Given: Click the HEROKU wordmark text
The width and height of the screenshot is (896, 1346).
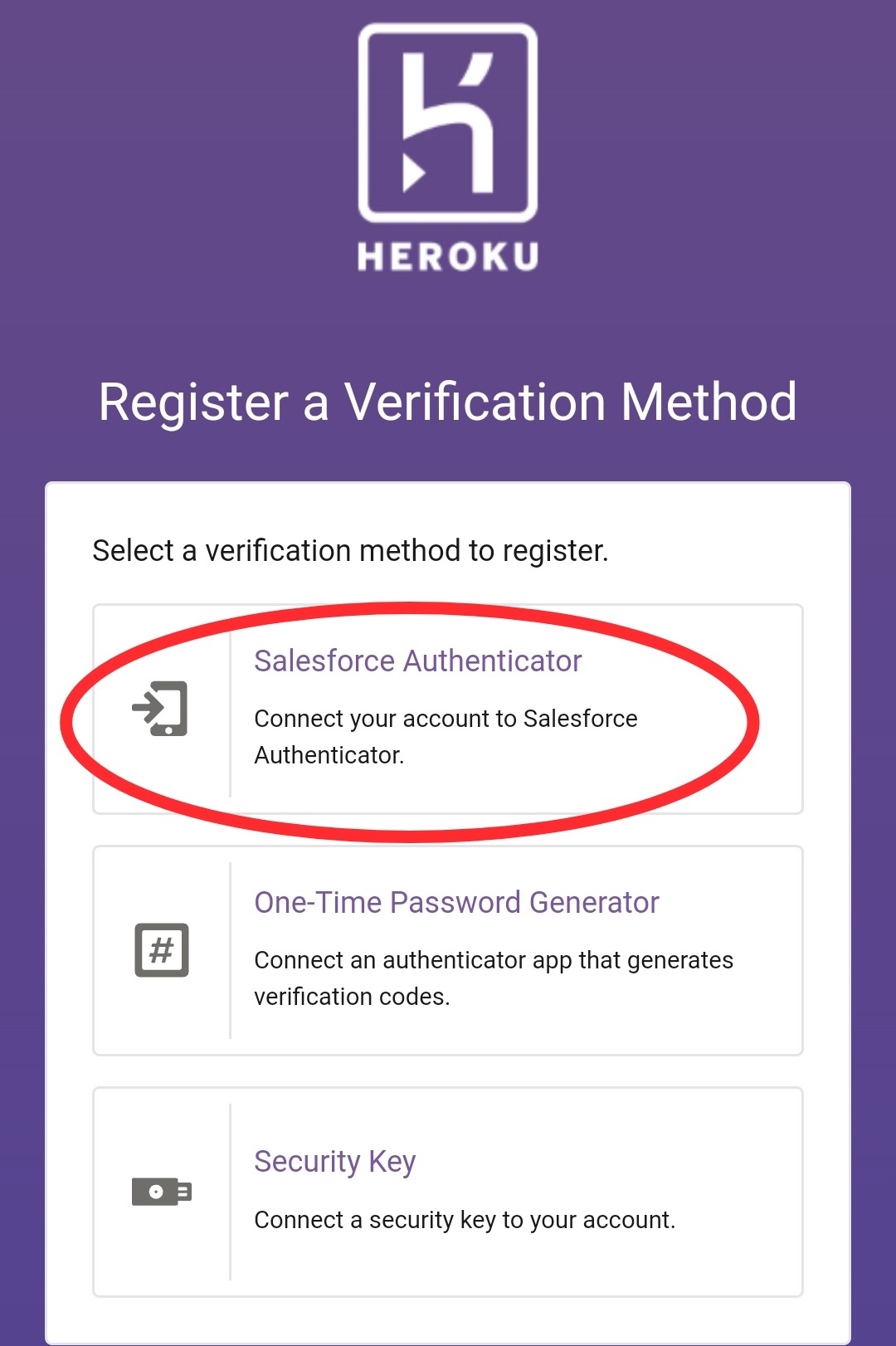Looking at the screenshot, I should pyautogui.click(x=448, y=256).
